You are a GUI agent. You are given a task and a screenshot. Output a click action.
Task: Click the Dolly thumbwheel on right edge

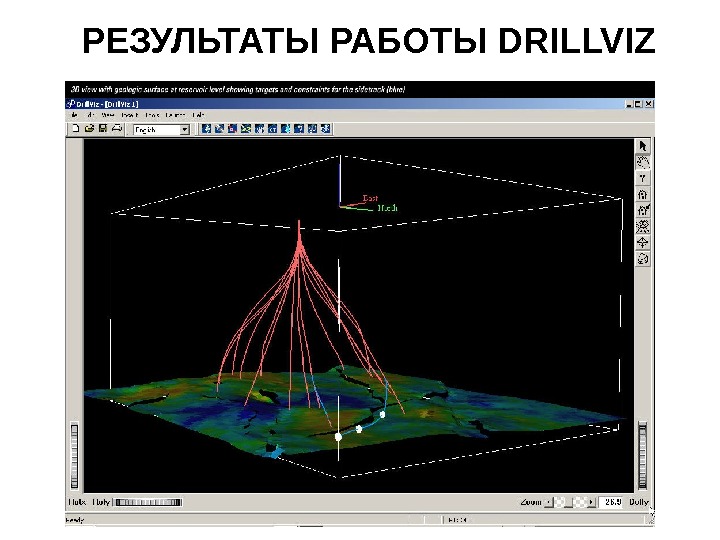(x=643, y=455)
